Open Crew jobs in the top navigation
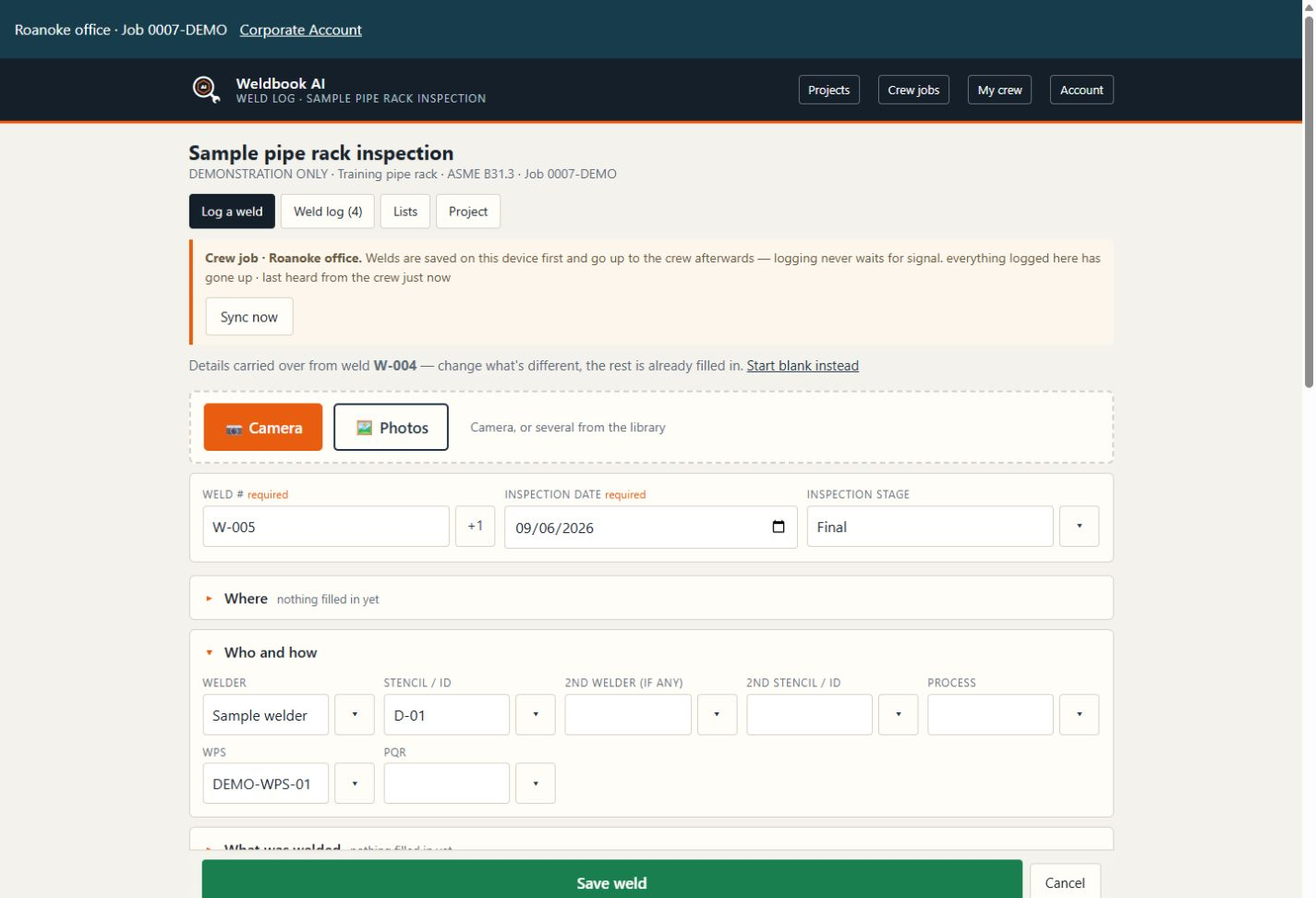This screenshot has width=1316, height=898. [913, 90]
